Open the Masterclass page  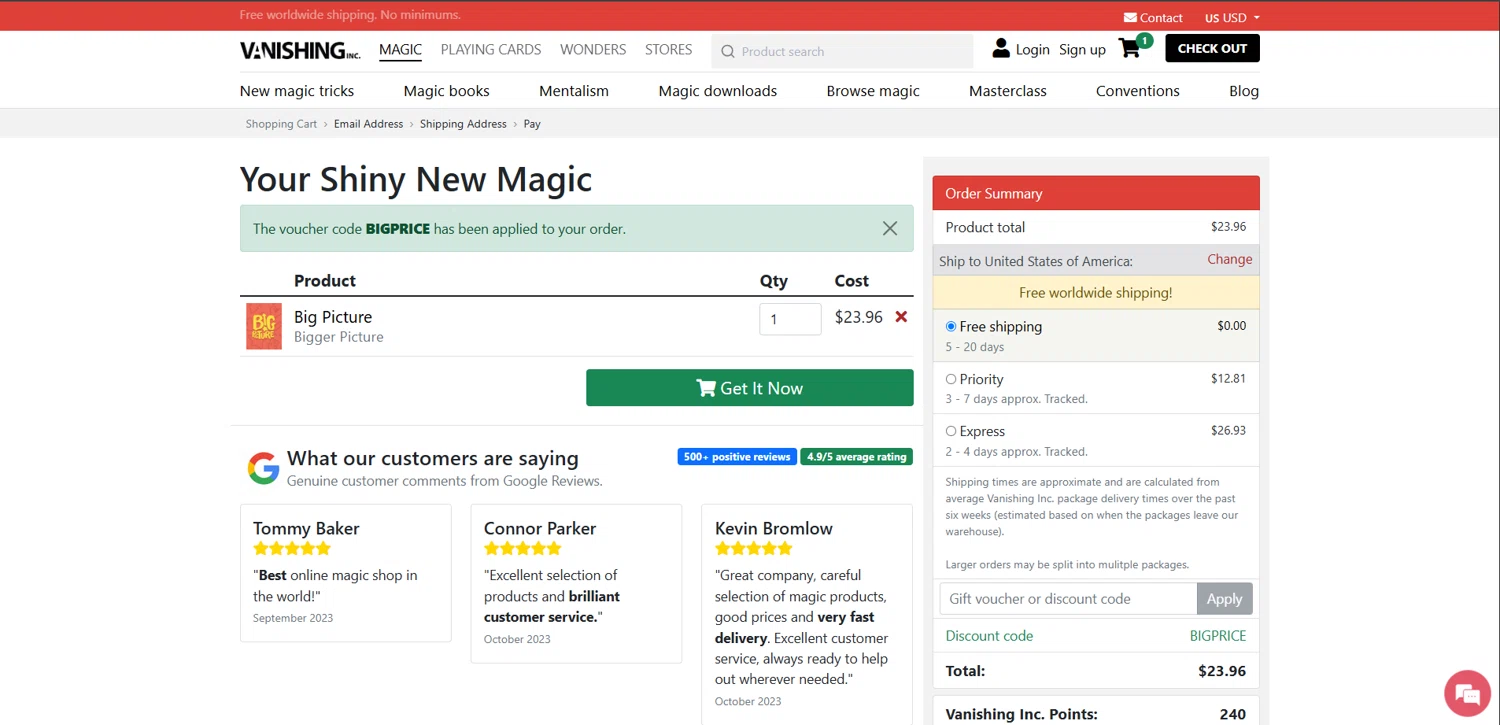pyautogui.click(x=1008, y=90)
